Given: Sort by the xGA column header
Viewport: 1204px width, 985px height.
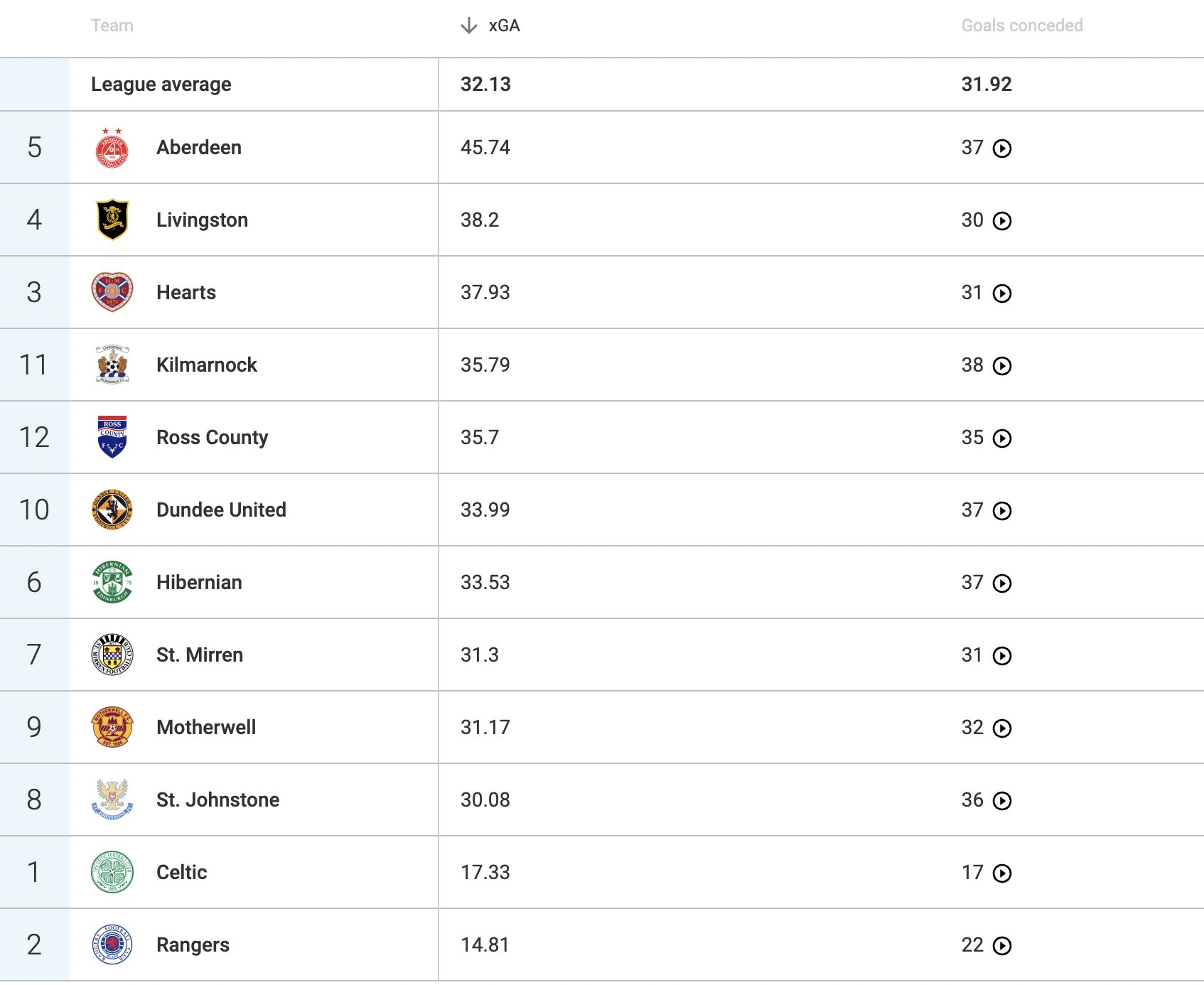Looking at the screenshot, I should (x=504, y=26).
